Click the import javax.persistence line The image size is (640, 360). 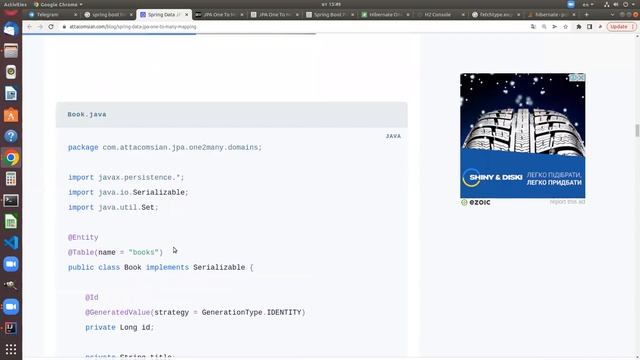tap(126, 178)
